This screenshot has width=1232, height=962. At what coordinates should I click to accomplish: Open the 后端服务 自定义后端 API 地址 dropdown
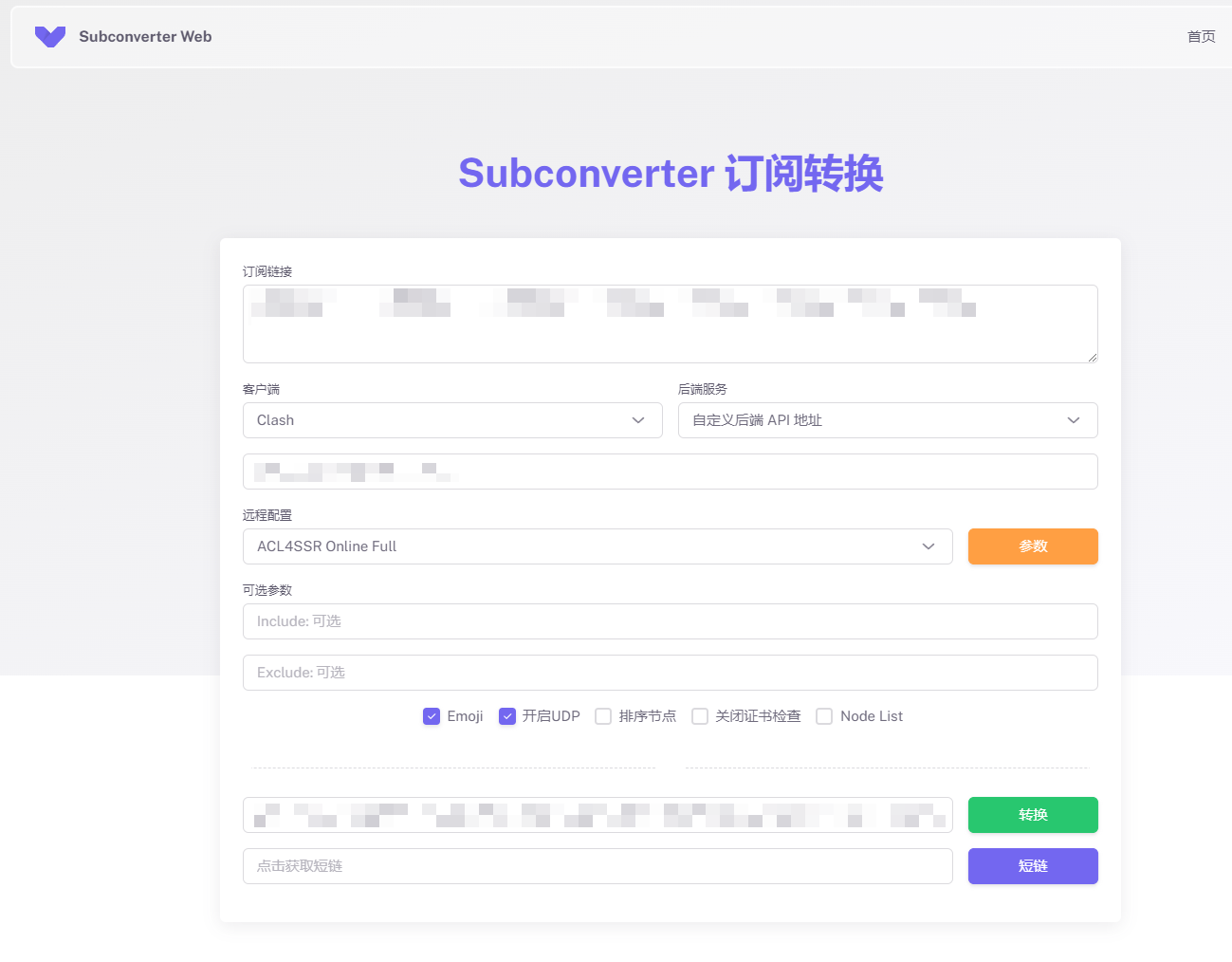coord(888,420)
